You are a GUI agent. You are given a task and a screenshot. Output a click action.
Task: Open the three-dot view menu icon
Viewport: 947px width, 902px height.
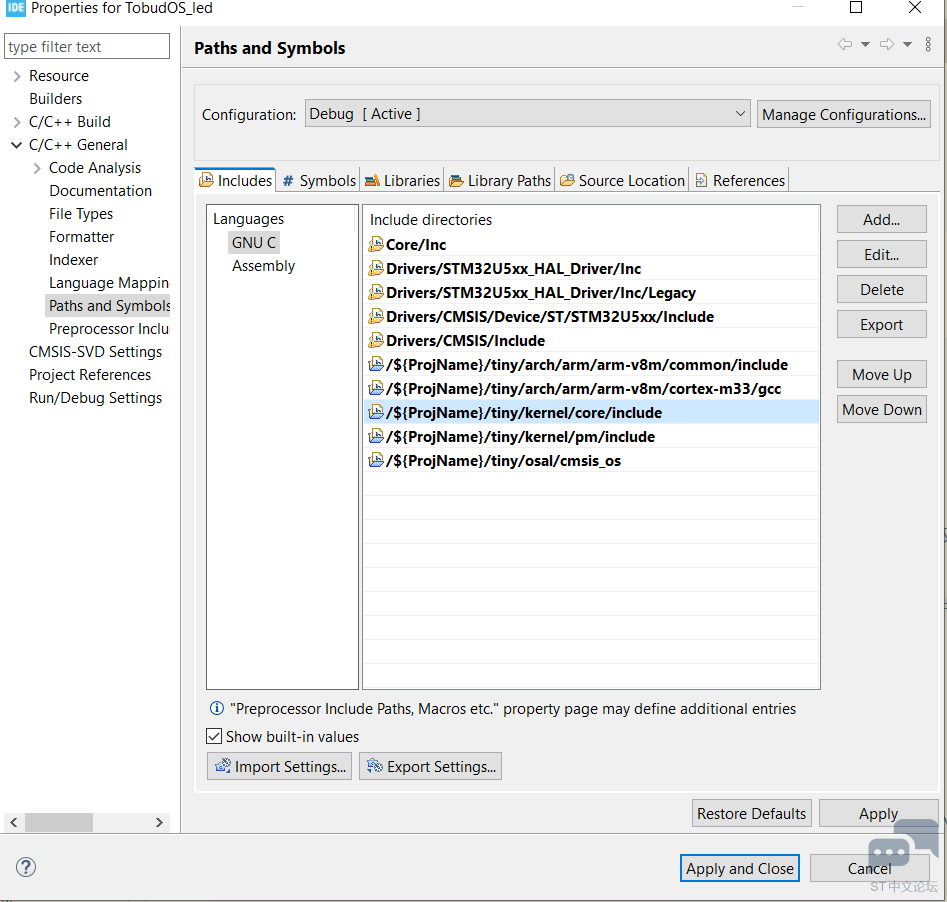(928, 44)
